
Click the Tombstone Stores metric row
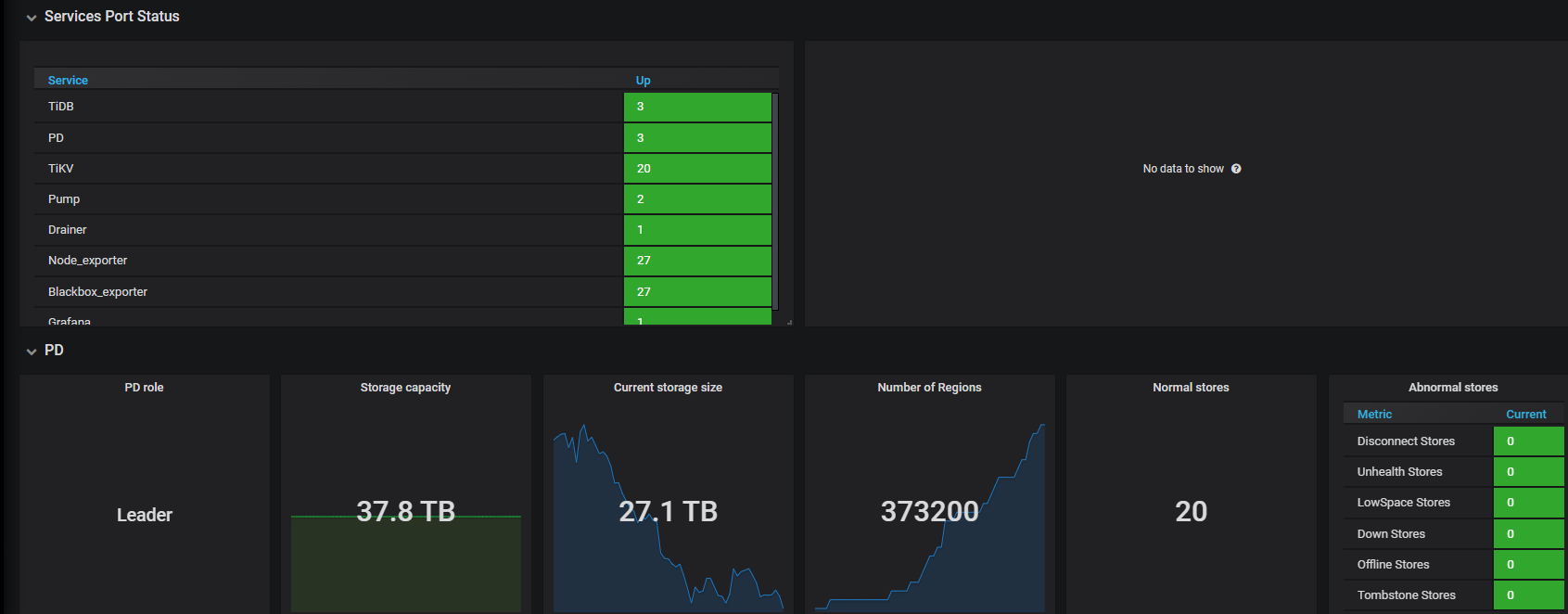click(1406, 595)
